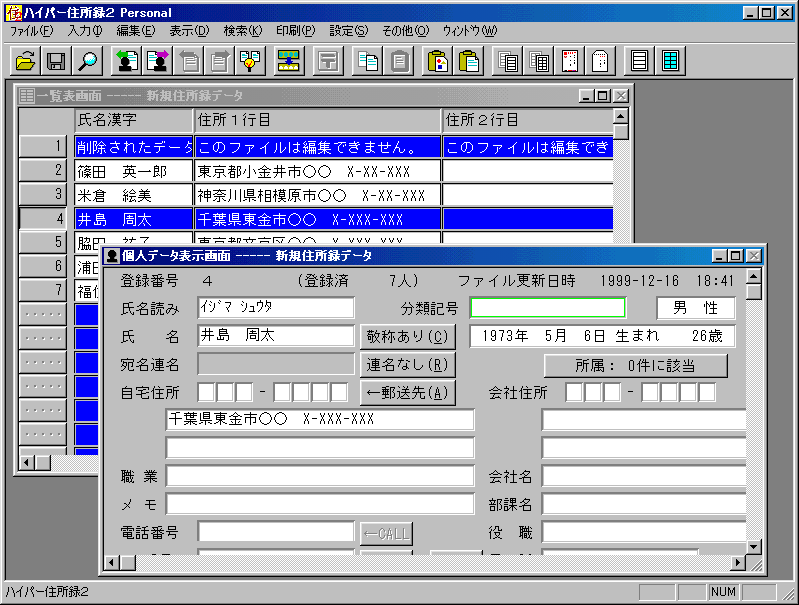Click the grayed previous page toolbar icon

189,61
